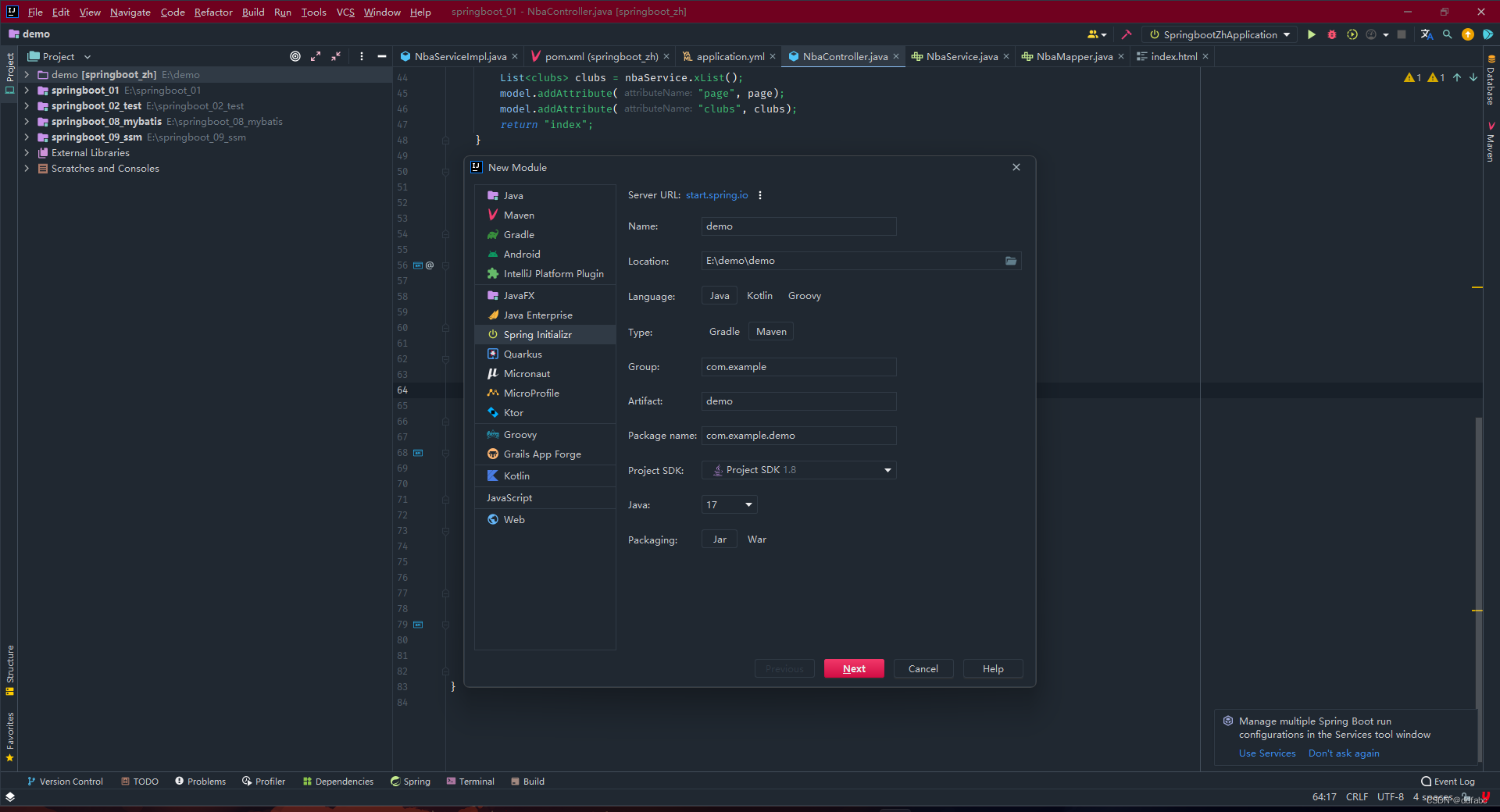Open Server URL options kebab icon

[759, 195]
